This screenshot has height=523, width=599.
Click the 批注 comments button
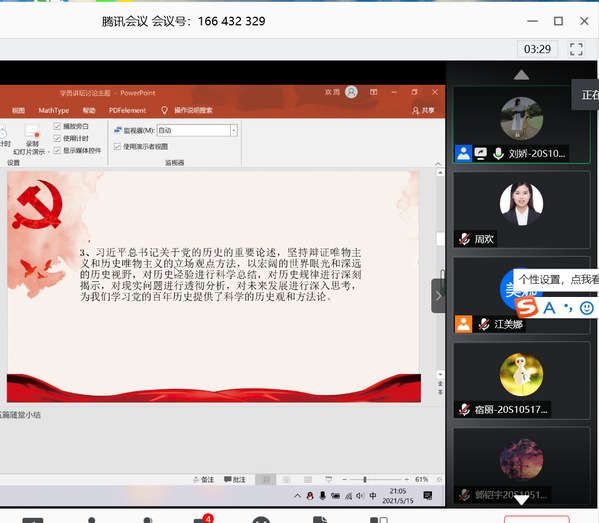click(x=235, y=479)
